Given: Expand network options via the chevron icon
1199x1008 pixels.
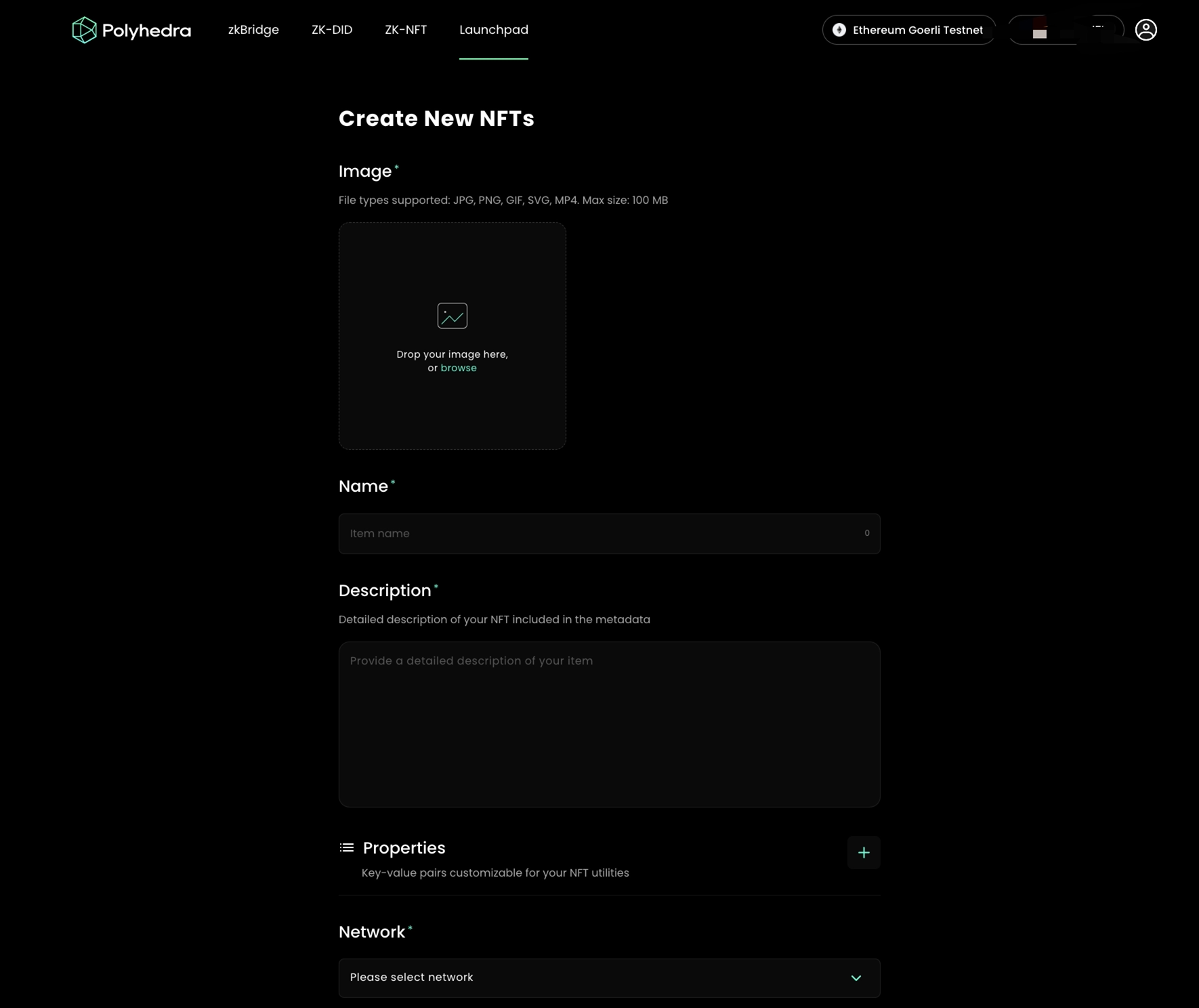Looking at the screenshot, I should click(856, 978).
